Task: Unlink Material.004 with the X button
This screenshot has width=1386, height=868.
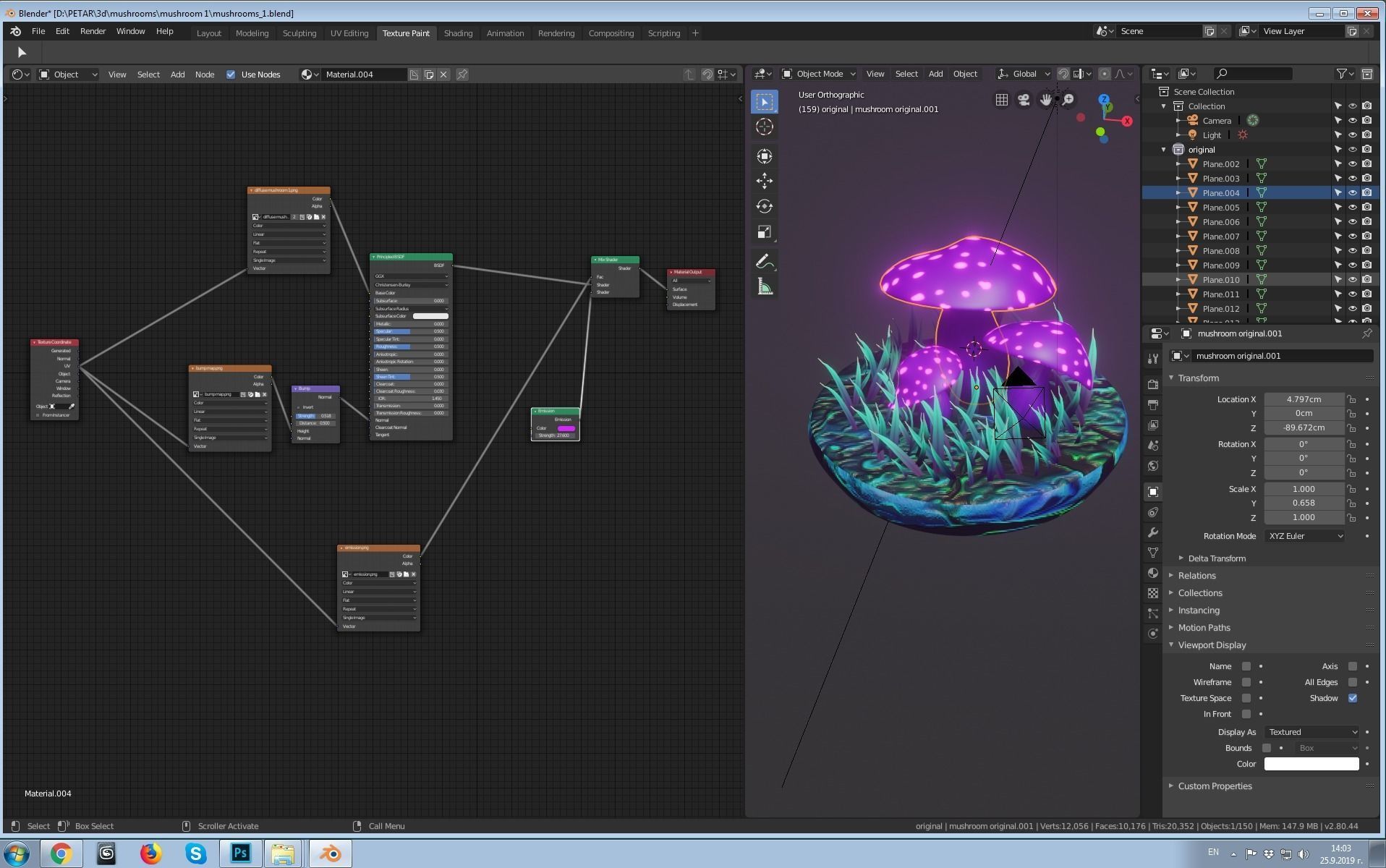Action: pos(444,75)
